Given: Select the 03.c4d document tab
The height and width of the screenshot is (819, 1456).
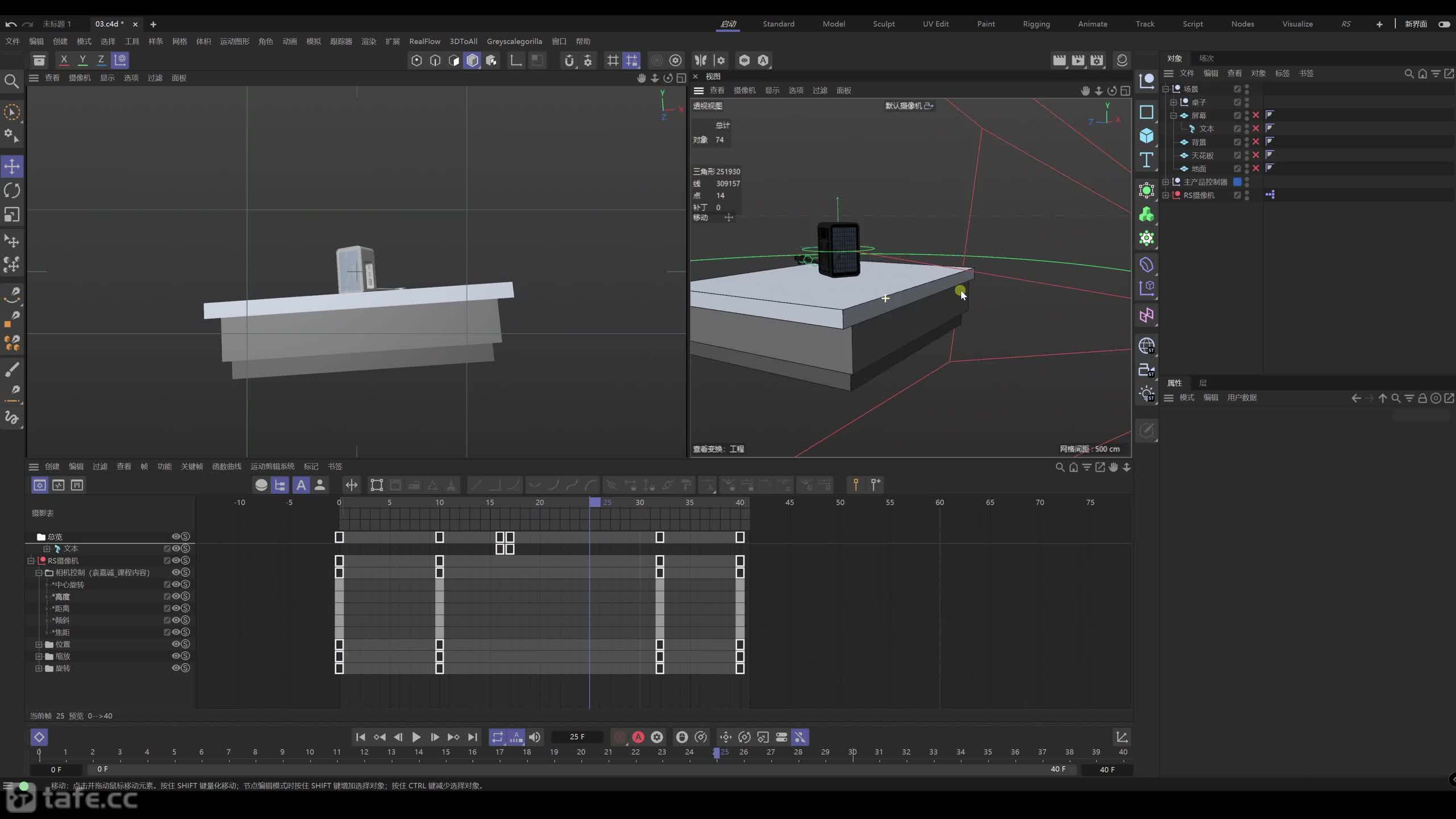Looking at the screenshot, I should coord(109,24).
